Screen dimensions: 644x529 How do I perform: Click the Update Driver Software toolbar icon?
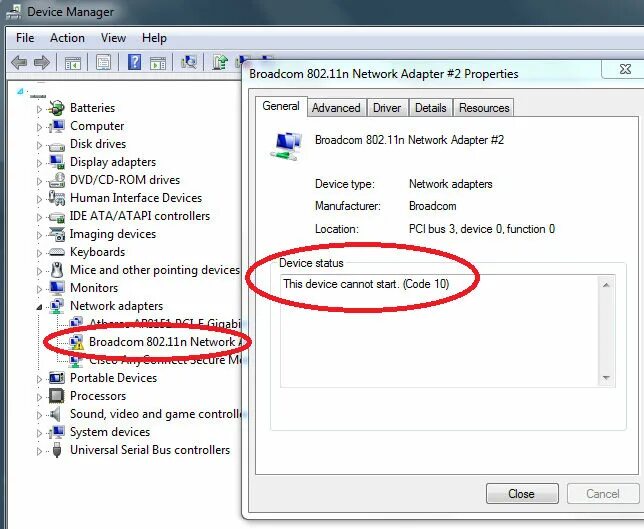coord(220,62)
